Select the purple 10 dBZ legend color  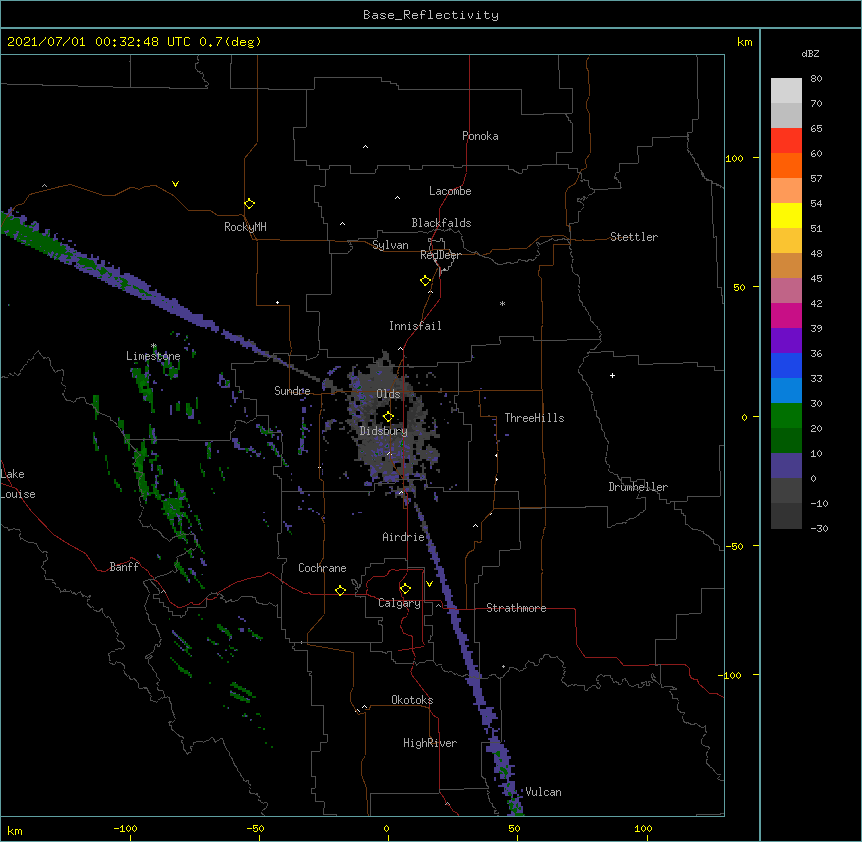coord(786,466)
